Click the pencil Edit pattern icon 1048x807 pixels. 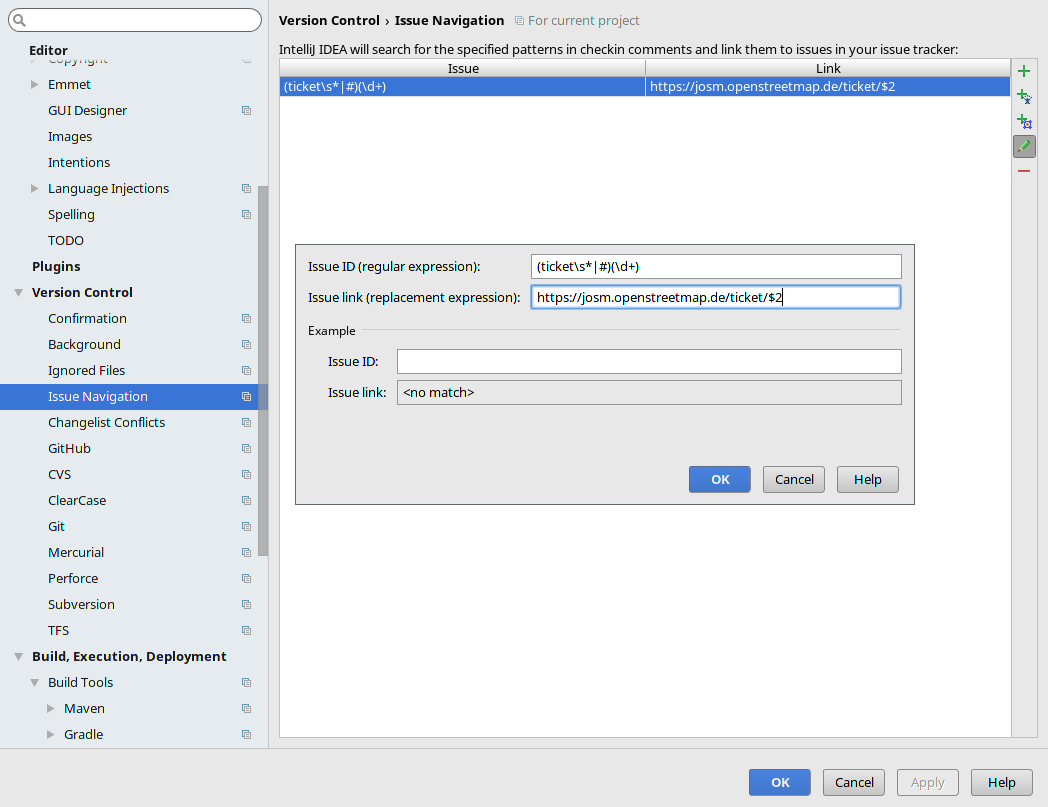1023,146
